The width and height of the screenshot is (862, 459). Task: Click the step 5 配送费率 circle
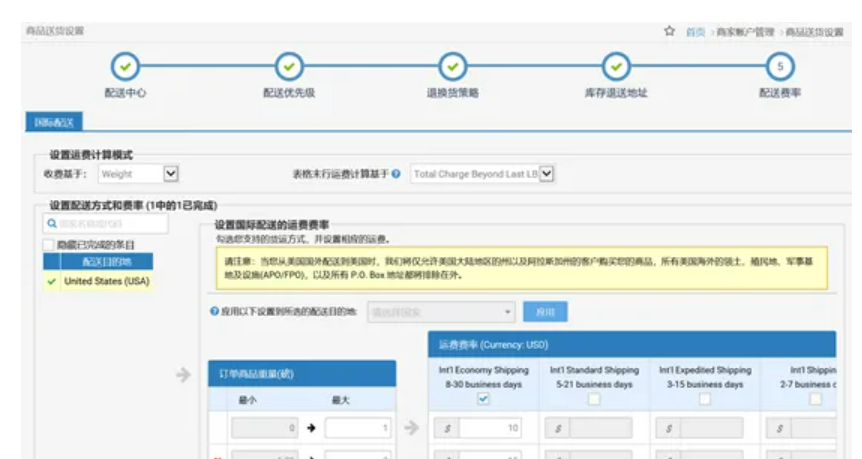[780, 67]
